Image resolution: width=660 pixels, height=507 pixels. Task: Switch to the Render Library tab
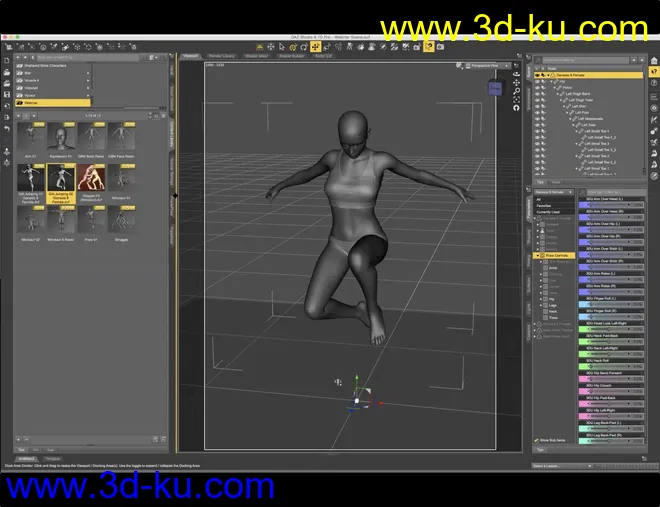pos(222,56)
